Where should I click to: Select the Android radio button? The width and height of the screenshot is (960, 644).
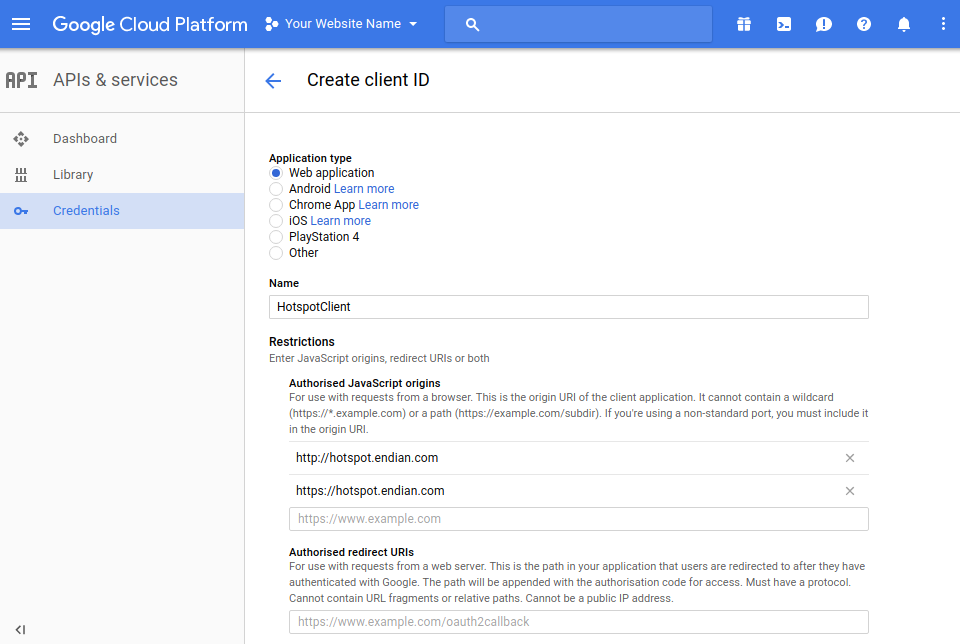coord(276,189)
